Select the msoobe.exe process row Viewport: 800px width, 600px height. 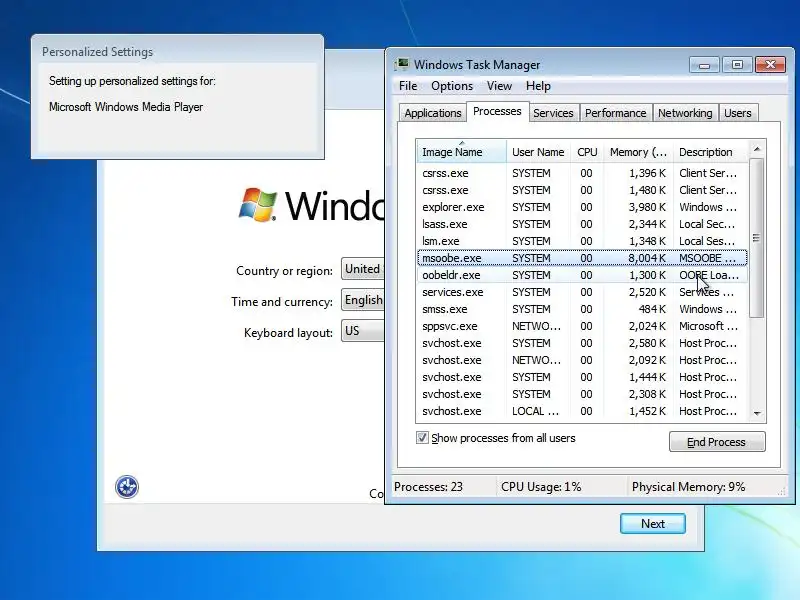(x=582, y=258)
